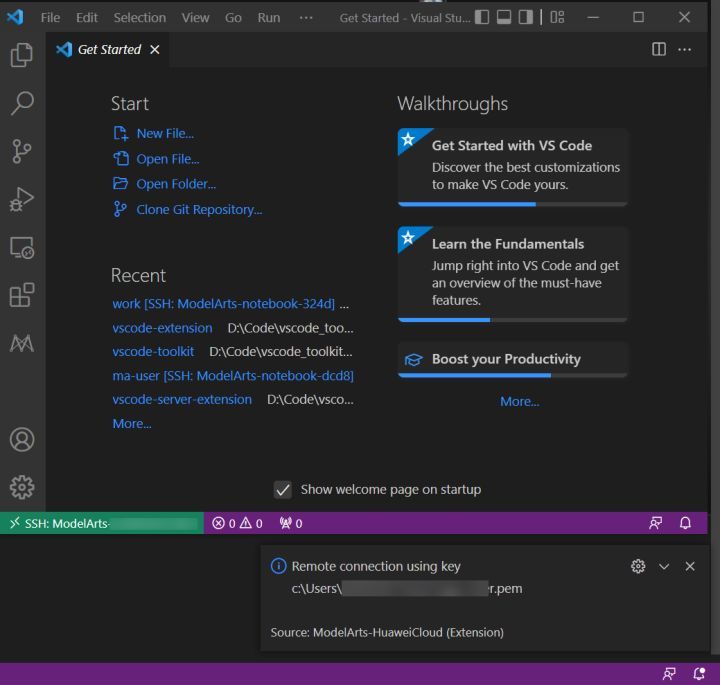This screenshot has width=720, height=685.
Task: Show more recent items under Recent
Action: coord(132,424)
